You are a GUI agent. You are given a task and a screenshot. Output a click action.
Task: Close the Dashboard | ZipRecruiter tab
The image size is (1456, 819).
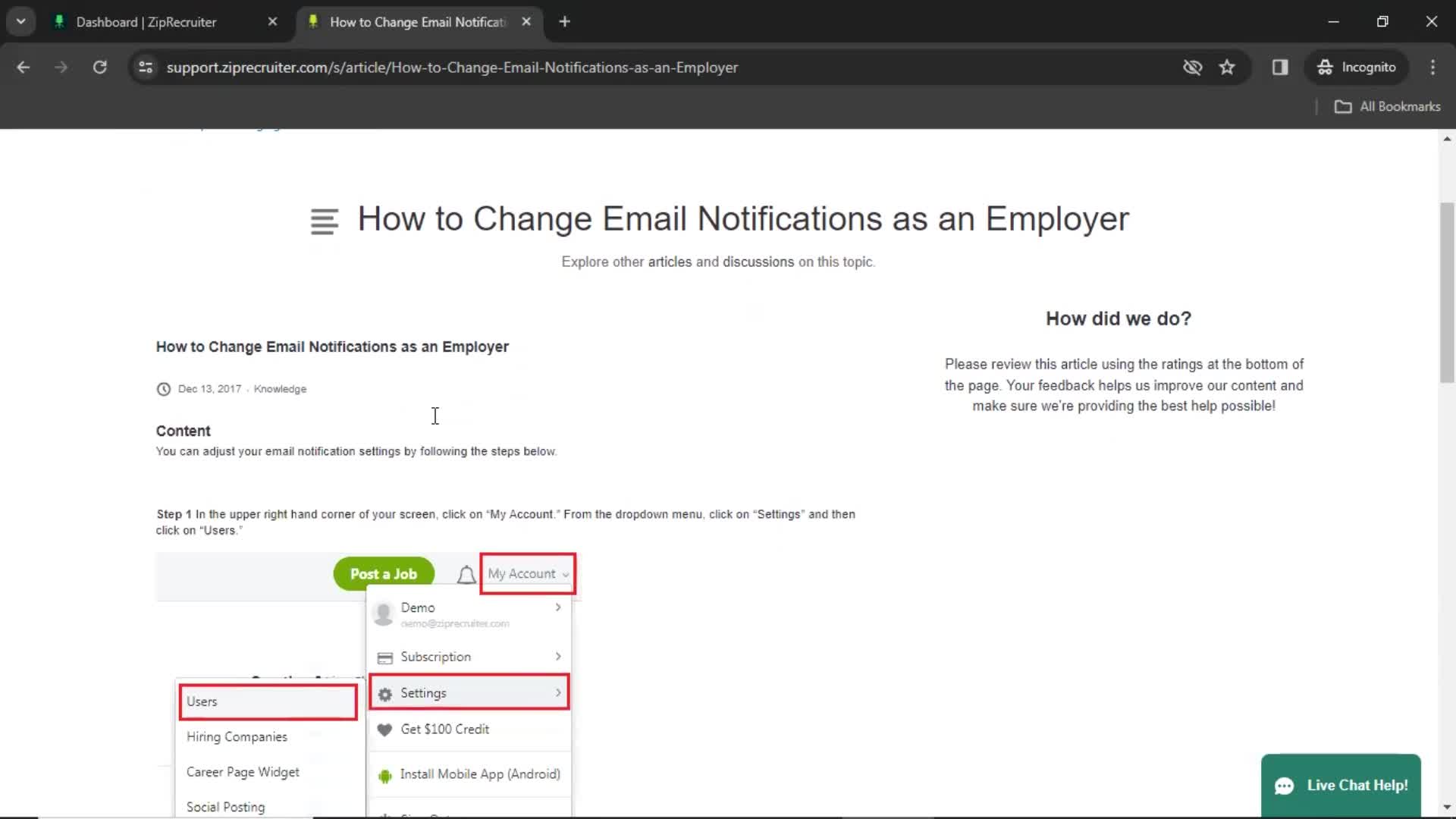click(x=273, y=22)
